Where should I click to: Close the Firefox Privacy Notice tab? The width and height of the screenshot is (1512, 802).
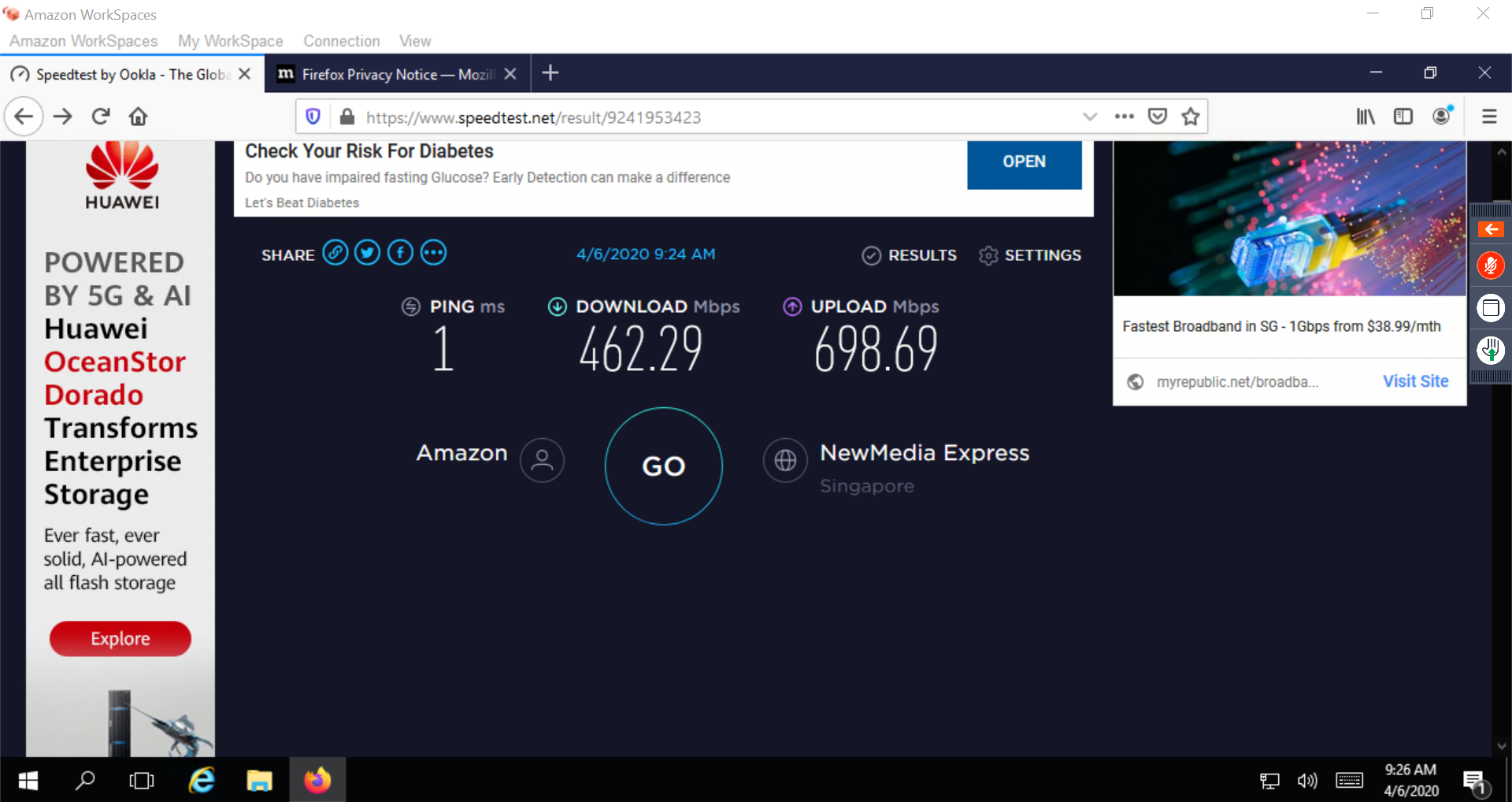[510, 74]
